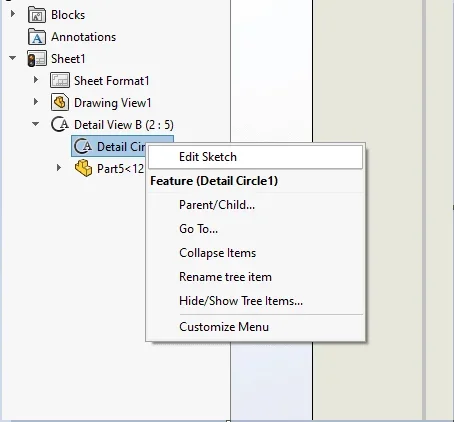Click the yellow Part5 part icon
This screenshot has width=454, height=422.
[x=83, y=168]
